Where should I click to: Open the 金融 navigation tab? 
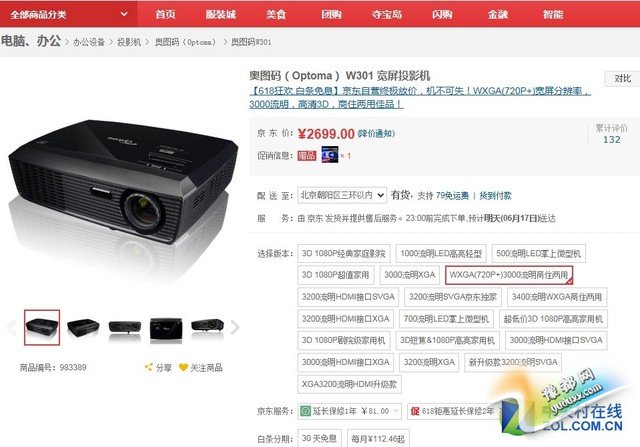pos(498,15)
